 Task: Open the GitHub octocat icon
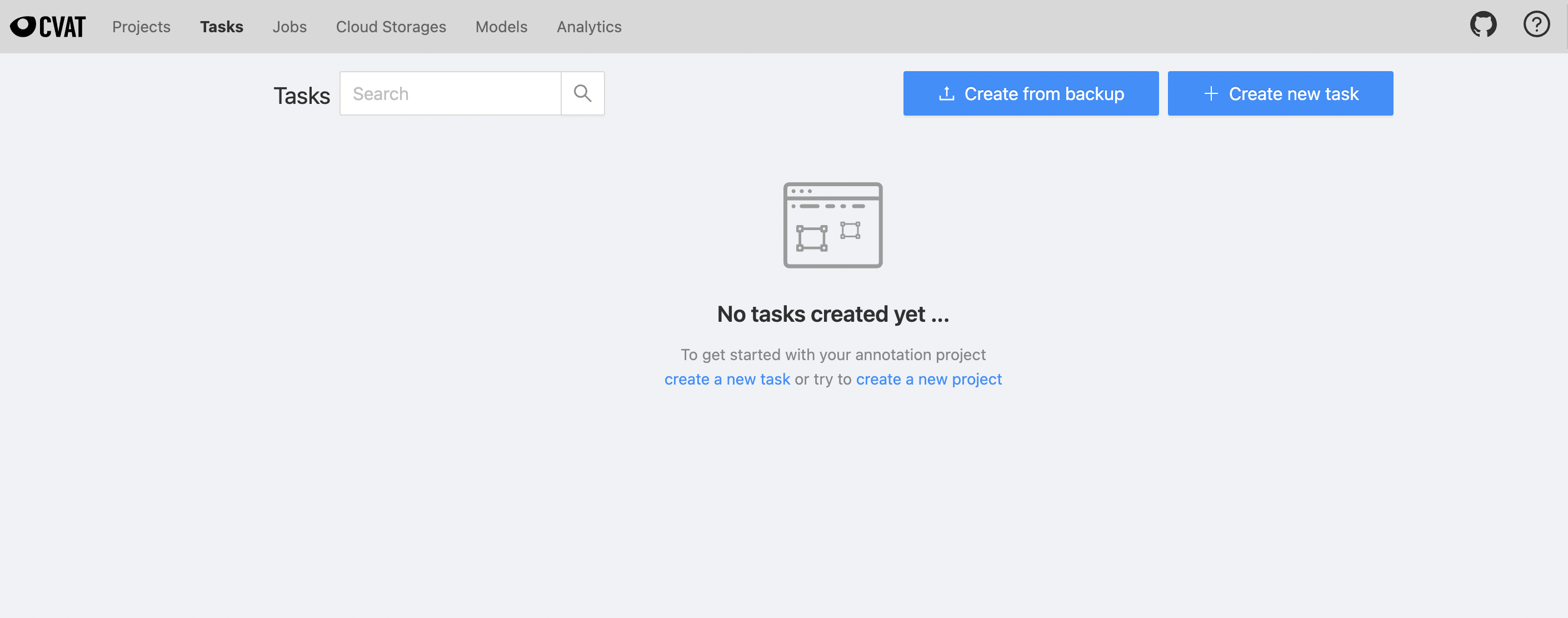[1483, 24]
